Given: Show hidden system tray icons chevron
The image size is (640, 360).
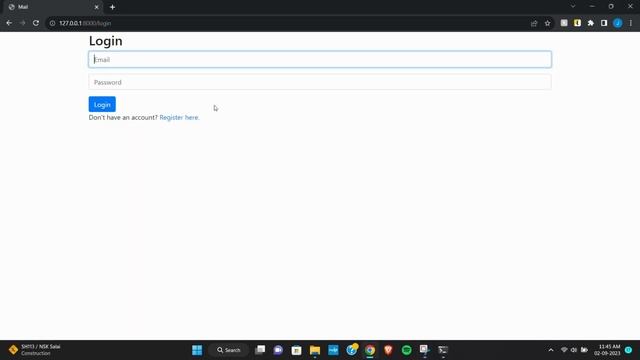Looking at the screenshot, I should (551, 350).
